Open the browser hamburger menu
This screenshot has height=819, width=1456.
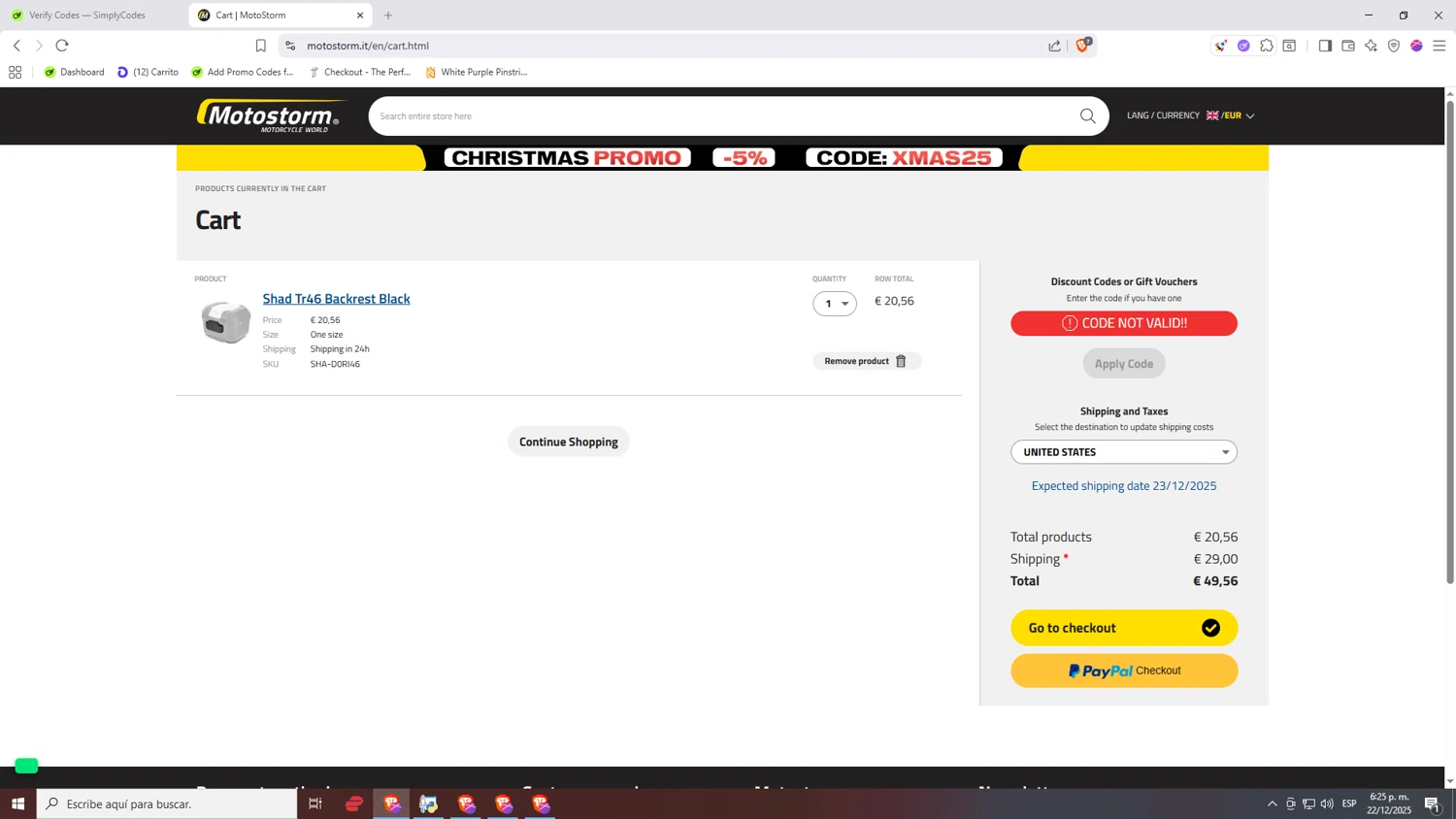pos(1439,46)
